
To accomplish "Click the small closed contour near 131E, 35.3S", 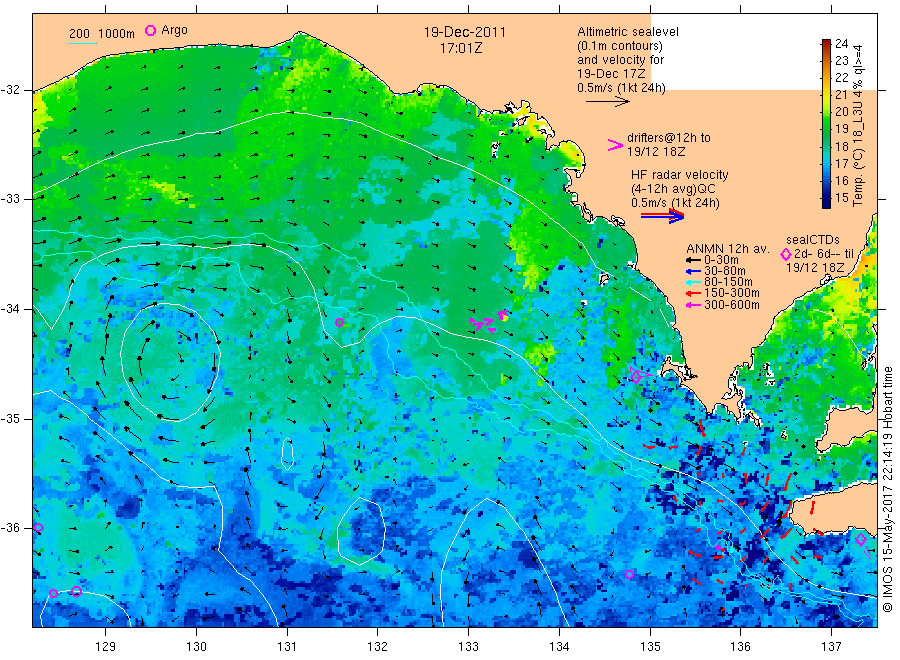I will [x=288, y=454].
